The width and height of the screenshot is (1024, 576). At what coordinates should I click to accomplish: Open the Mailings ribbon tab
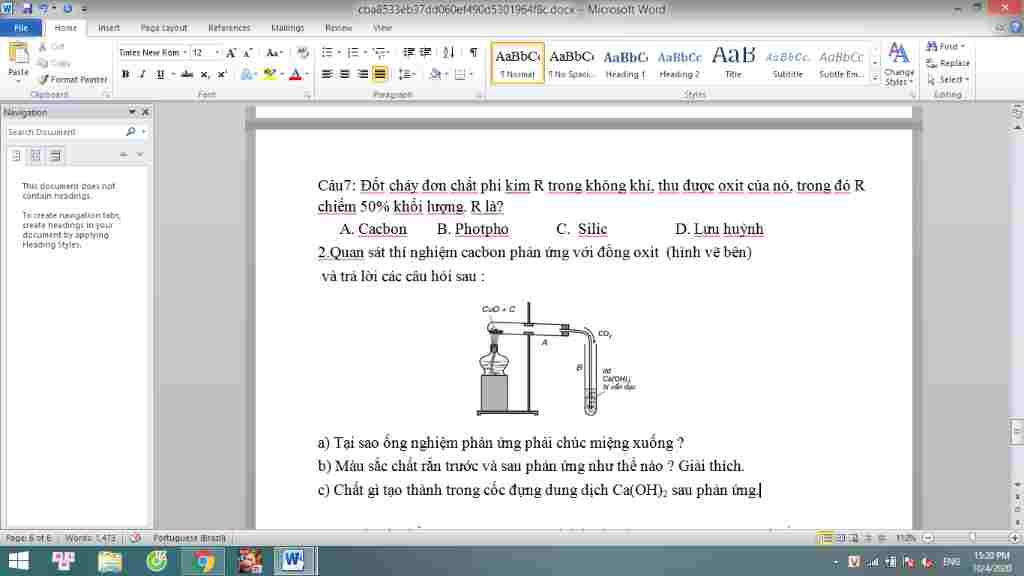click(288, 28)
